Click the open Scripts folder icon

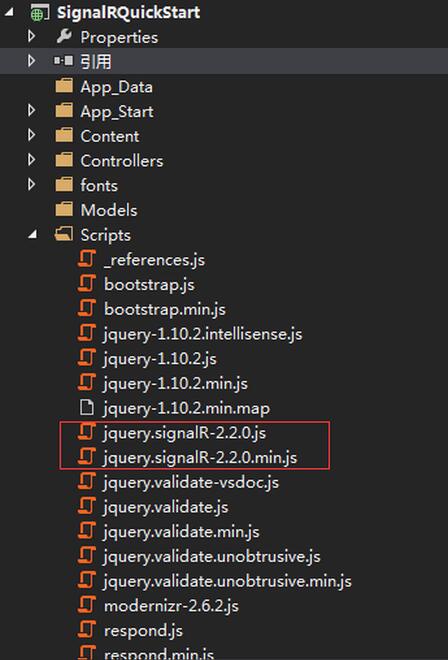[64, 234]
